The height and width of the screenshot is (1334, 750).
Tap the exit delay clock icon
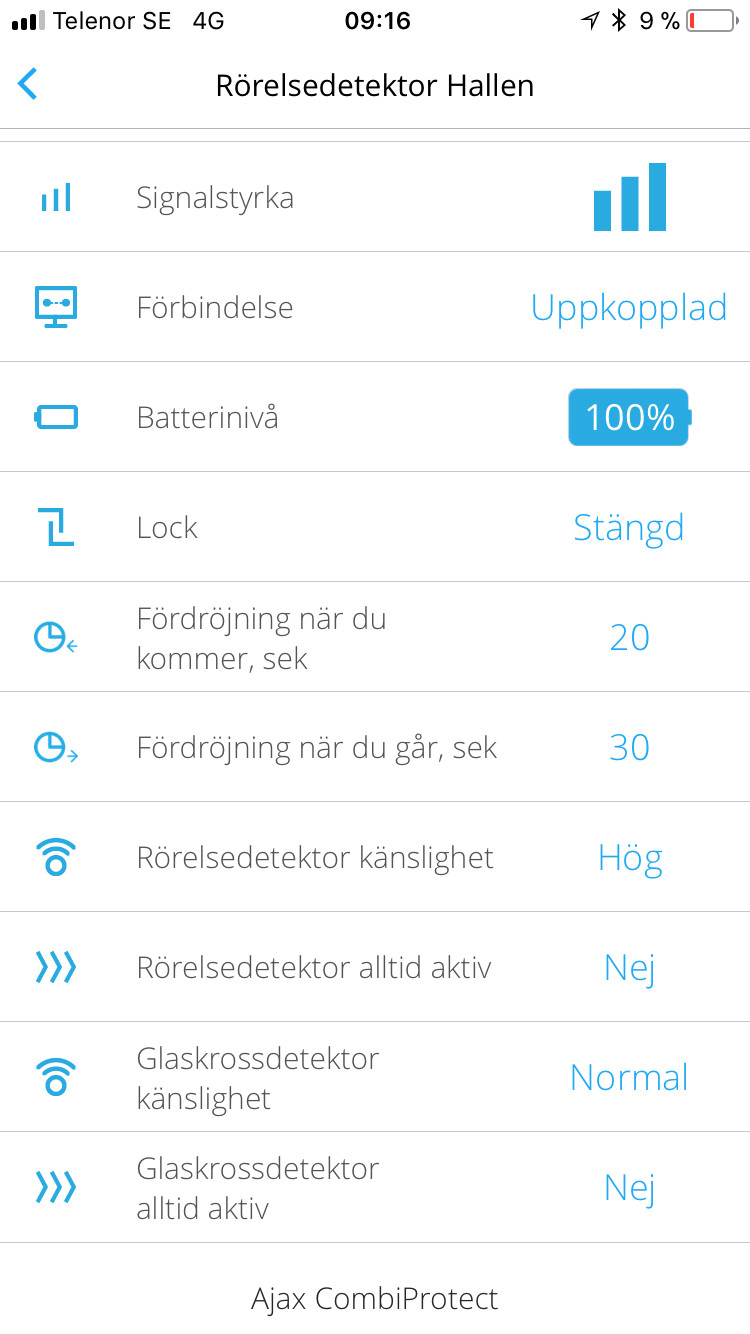click(x=56, y=747)
